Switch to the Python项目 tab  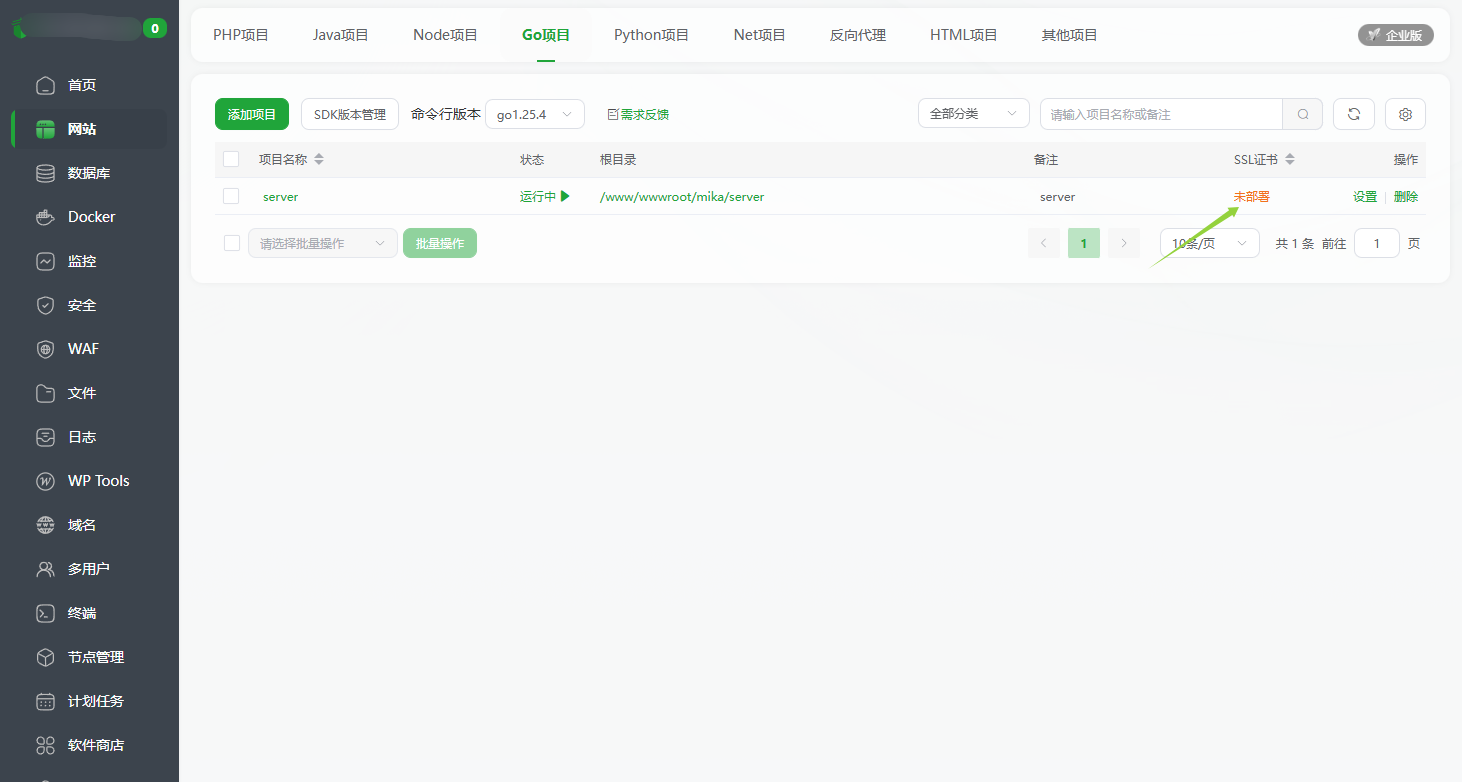pyautogui.click(x=650, y=34)
